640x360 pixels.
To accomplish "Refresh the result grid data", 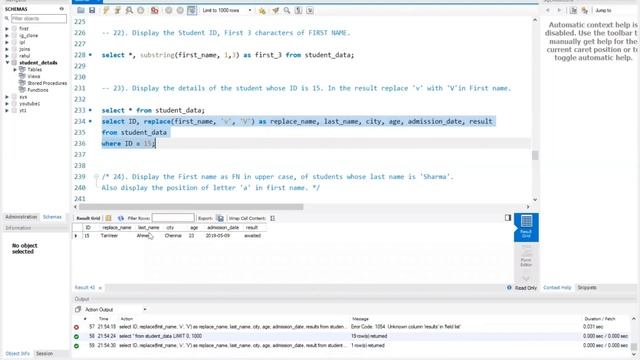I will 121,218.
